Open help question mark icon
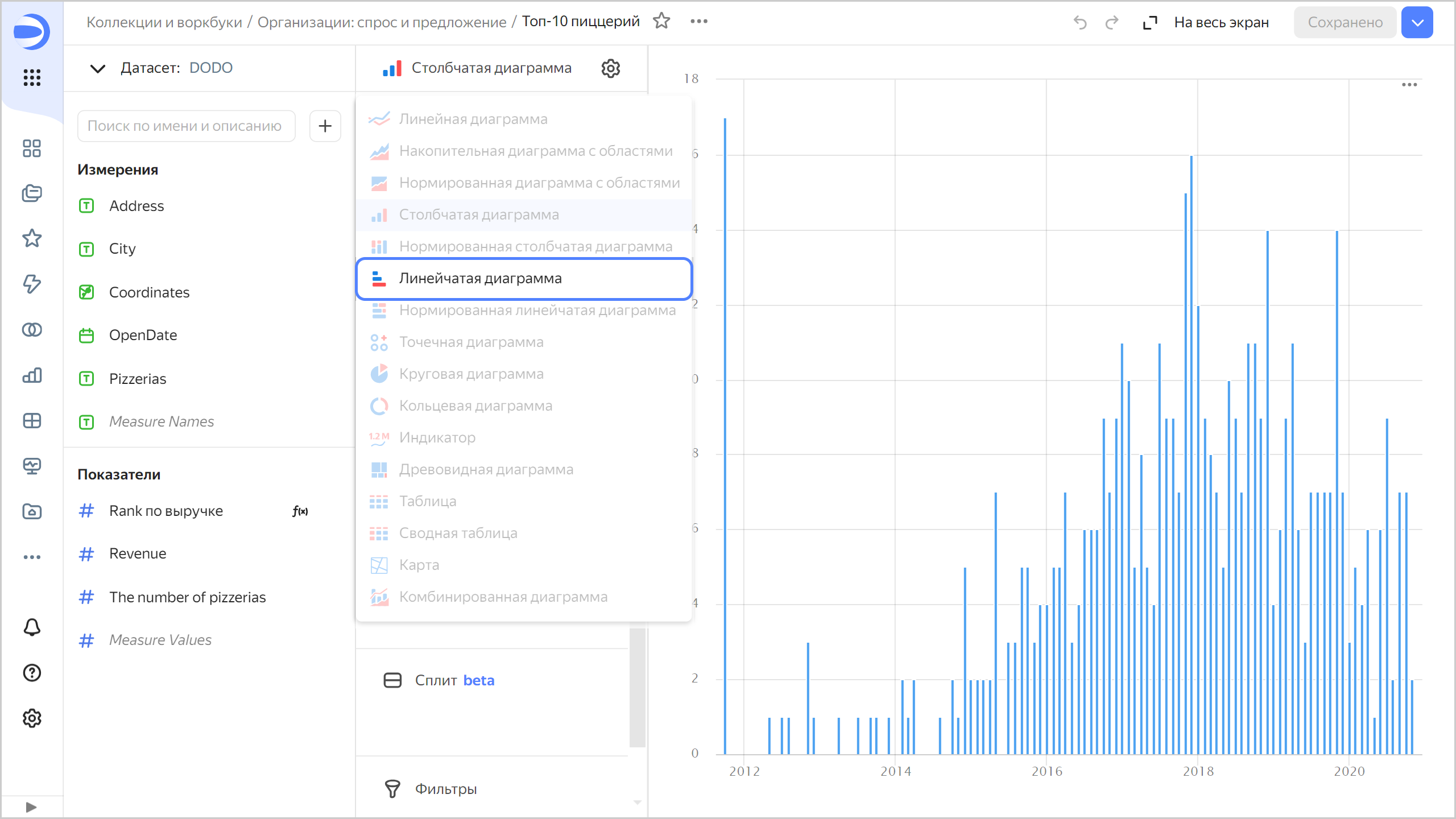Screen dimensions: 1456x819 tap(32, 673)
